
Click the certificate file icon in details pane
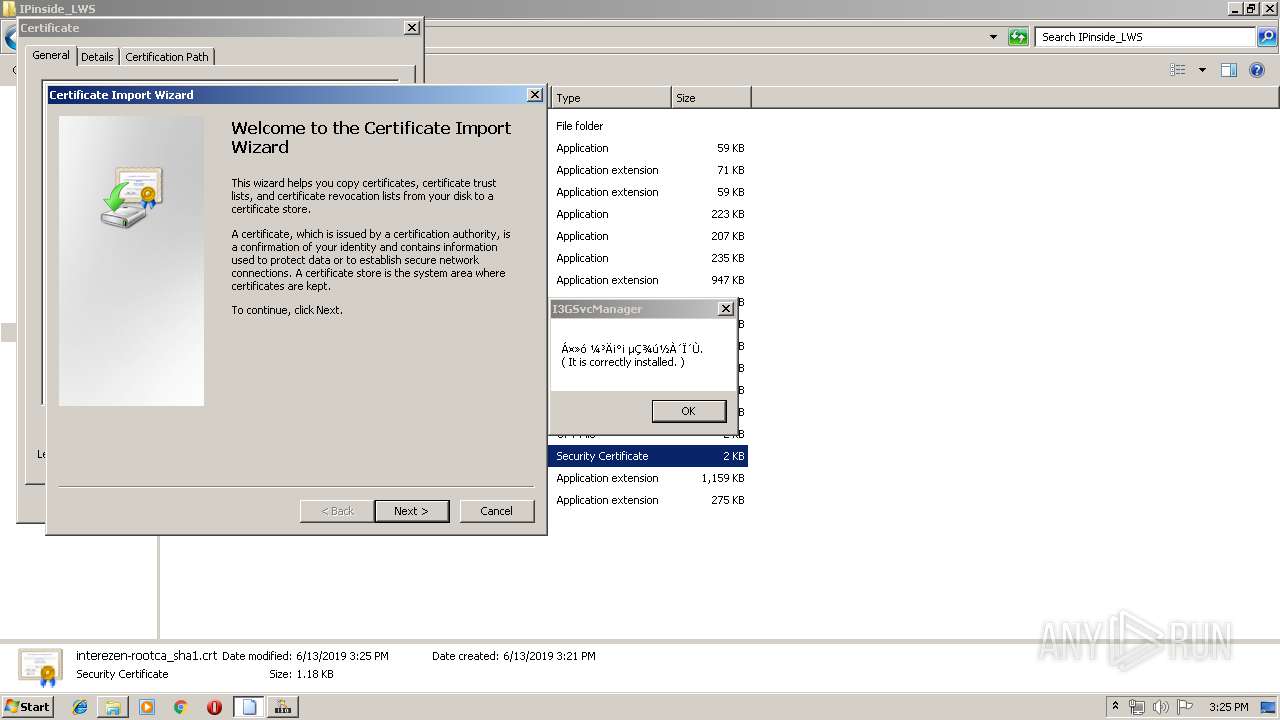[x=40, y=666]
